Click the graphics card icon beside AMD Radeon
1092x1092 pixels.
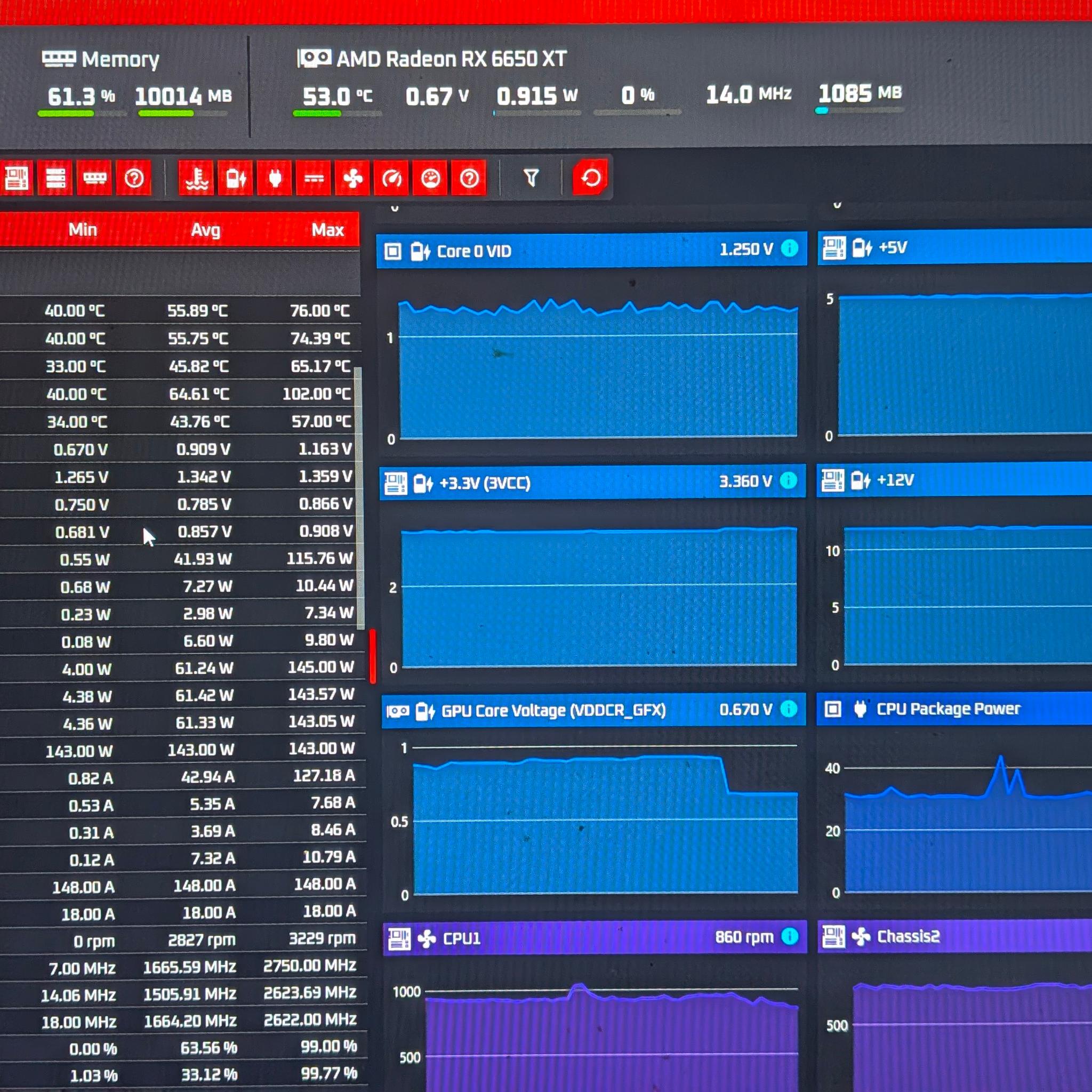pyautogui.click(x=315, y=58)
